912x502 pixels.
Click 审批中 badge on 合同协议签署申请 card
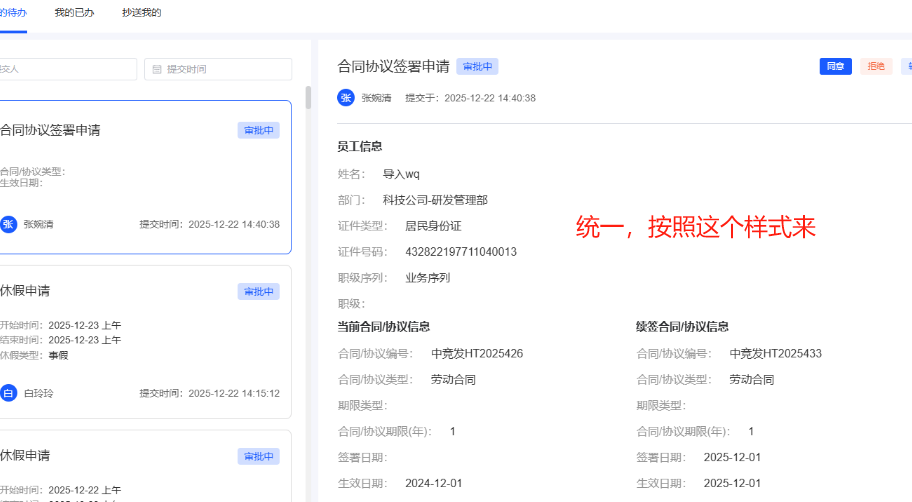(x=258, y=131)
